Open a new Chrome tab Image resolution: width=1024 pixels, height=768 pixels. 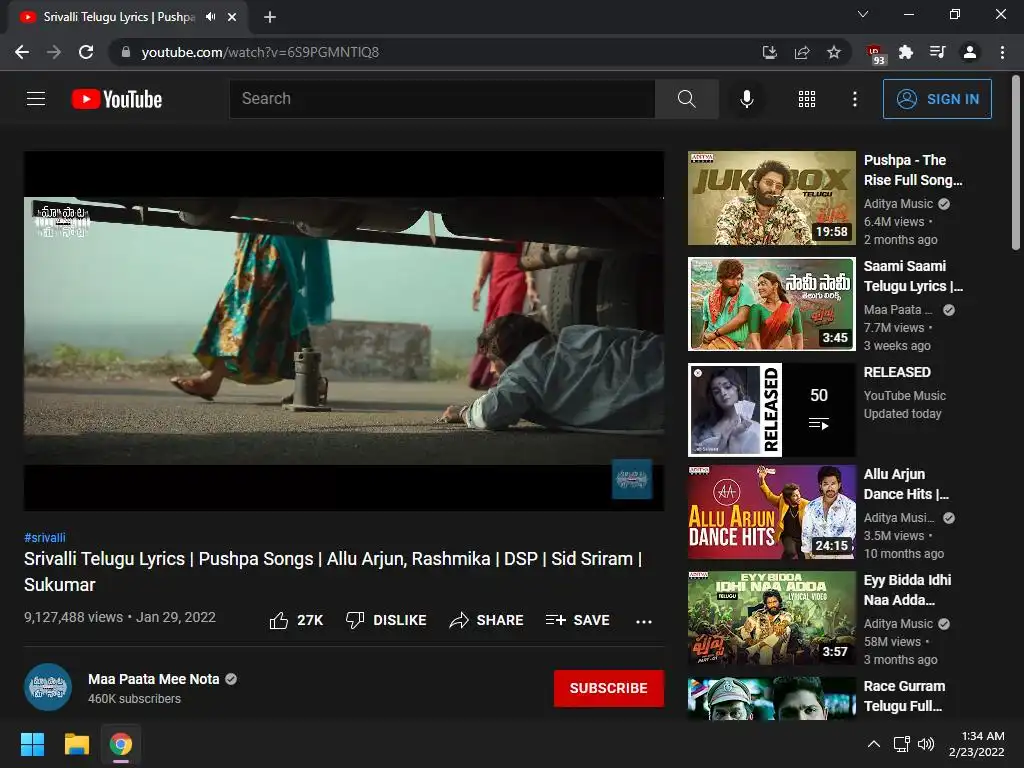click(270, 17)
